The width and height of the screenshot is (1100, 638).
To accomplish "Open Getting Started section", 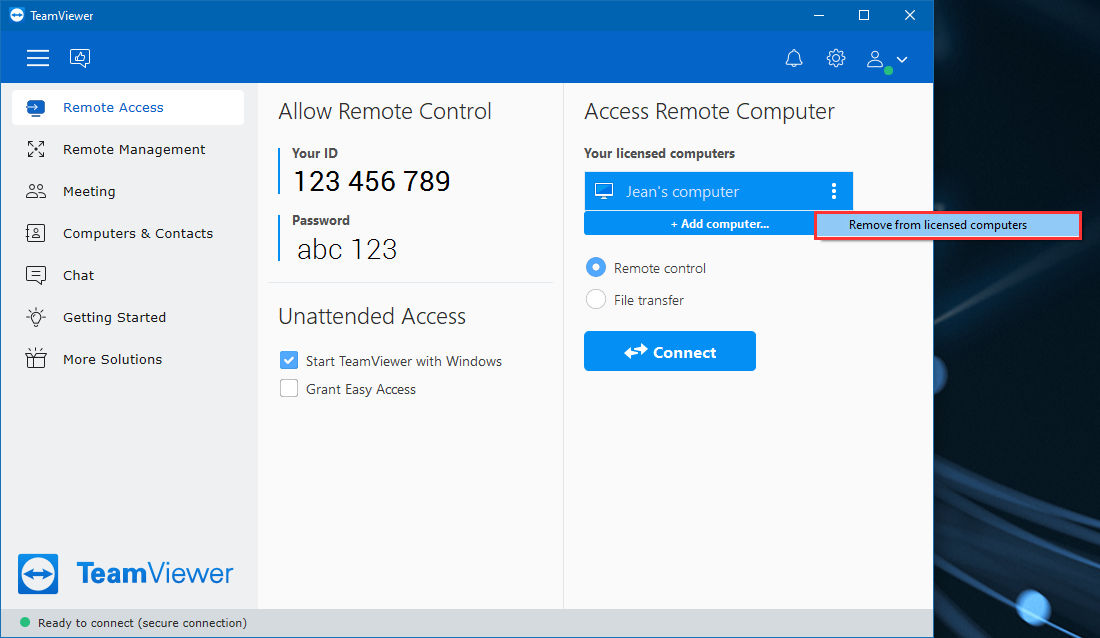I will coord(114,317).
